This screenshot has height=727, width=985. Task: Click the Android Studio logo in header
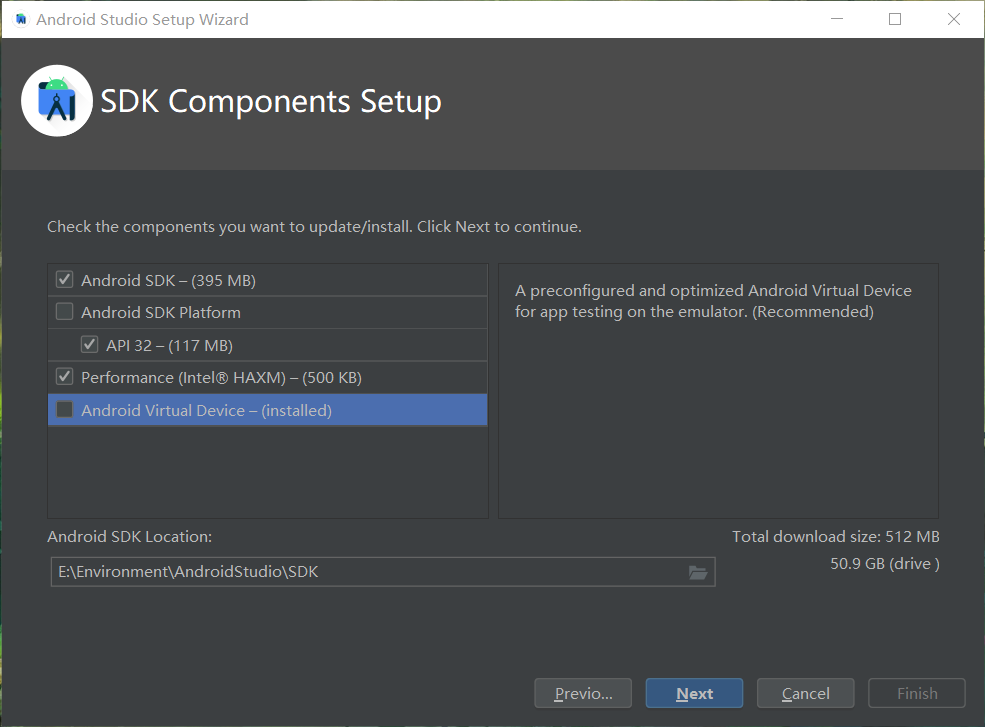(x=57, y=101)
